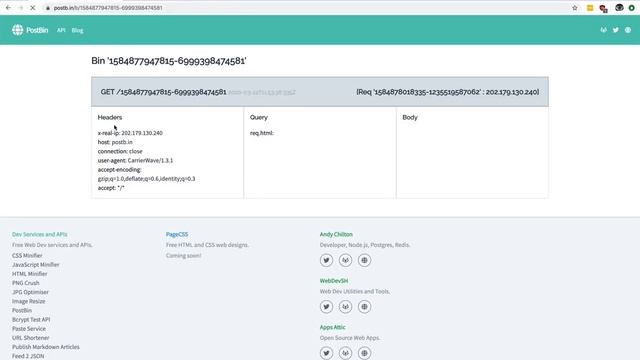Click the browser forward arrow
The width and height of the screenshot is (640, 360).
coord(20,8)
